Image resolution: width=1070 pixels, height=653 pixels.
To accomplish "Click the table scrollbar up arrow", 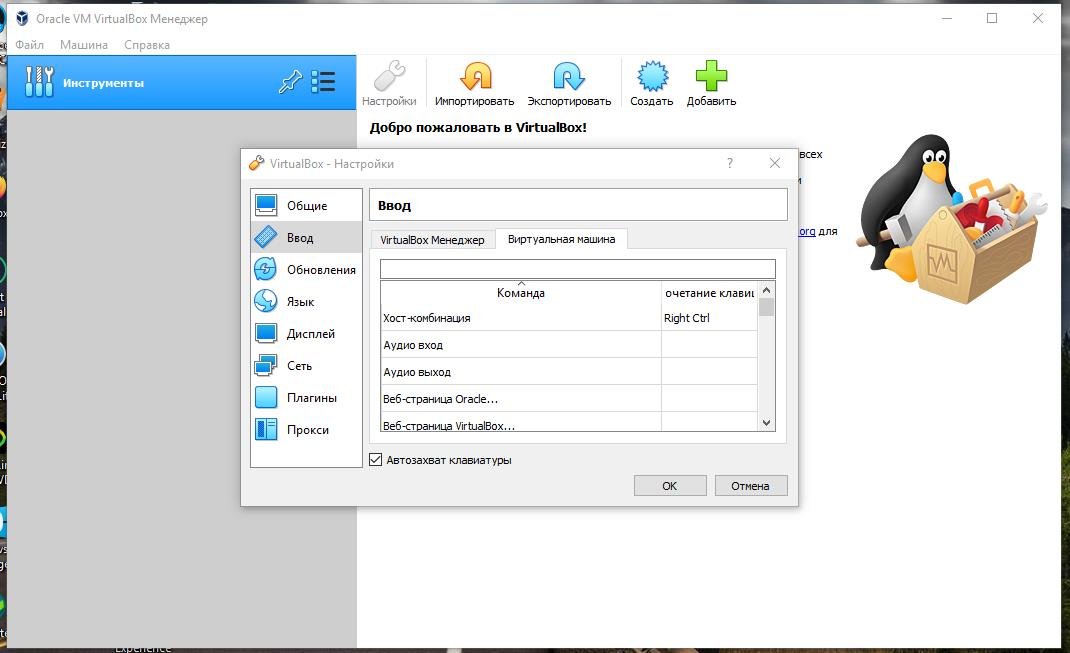I will point(766,290).
